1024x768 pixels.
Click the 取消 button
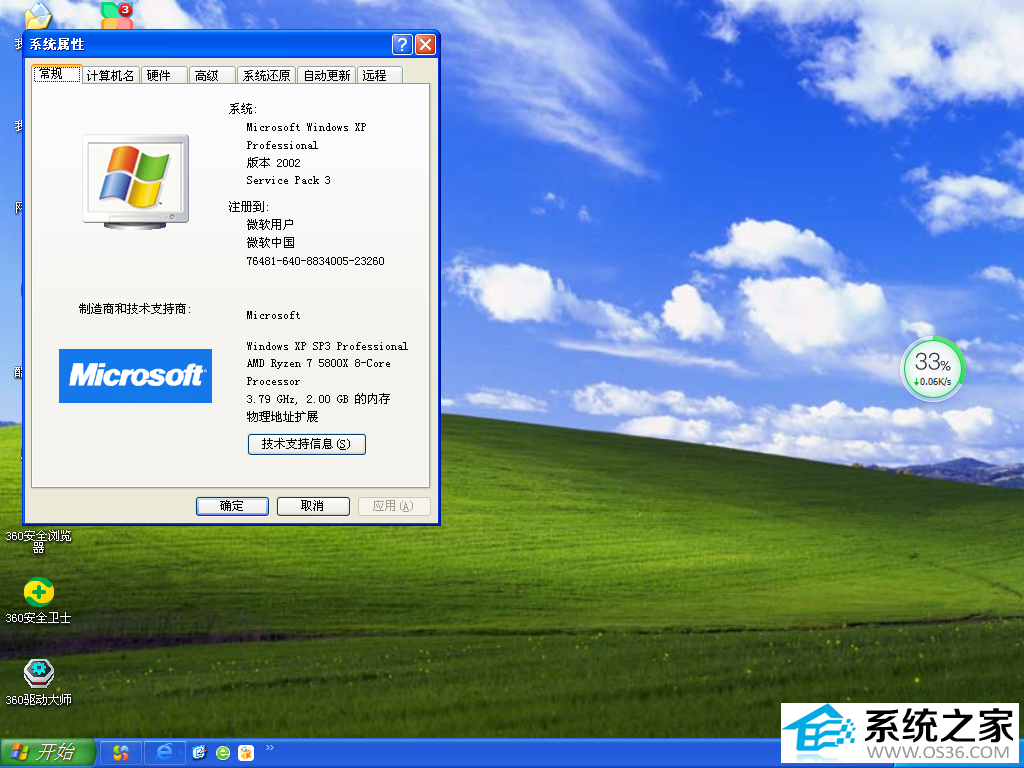point(313,506)
